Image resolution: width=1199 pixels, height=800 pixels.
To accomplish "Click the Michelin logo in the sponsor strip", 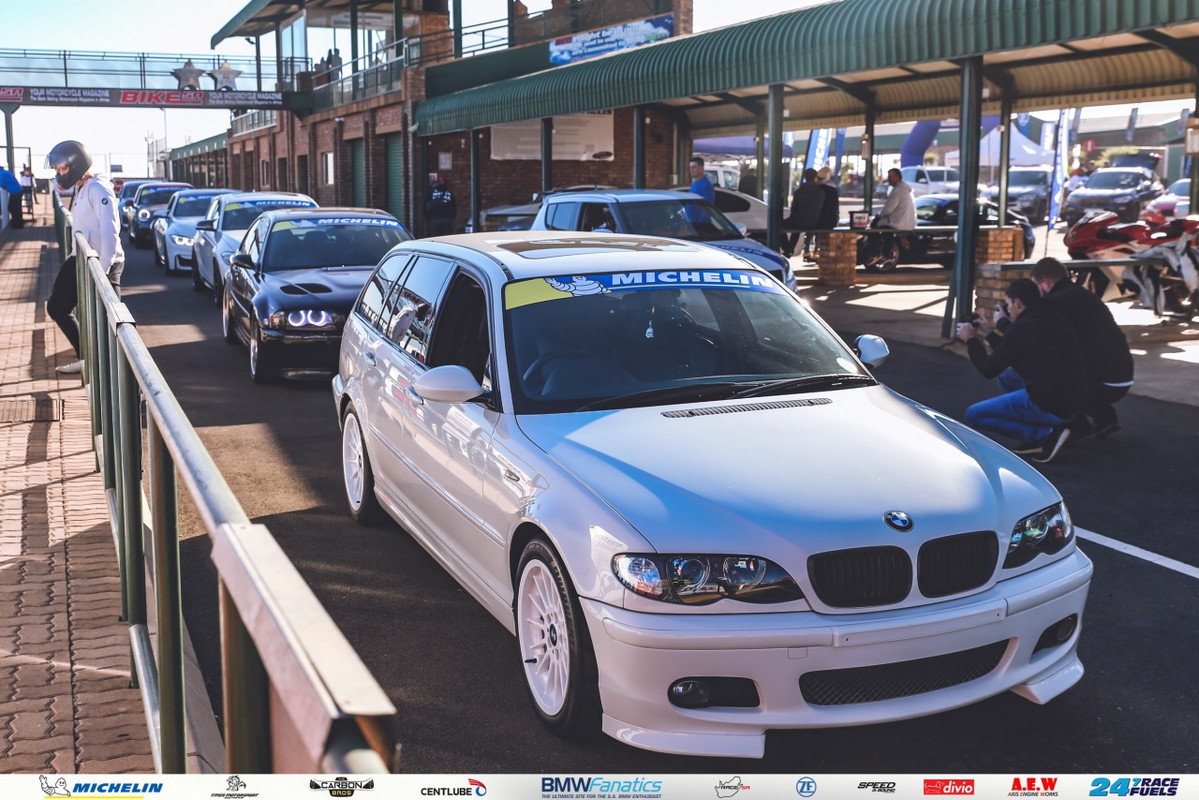I will (100, 787).
